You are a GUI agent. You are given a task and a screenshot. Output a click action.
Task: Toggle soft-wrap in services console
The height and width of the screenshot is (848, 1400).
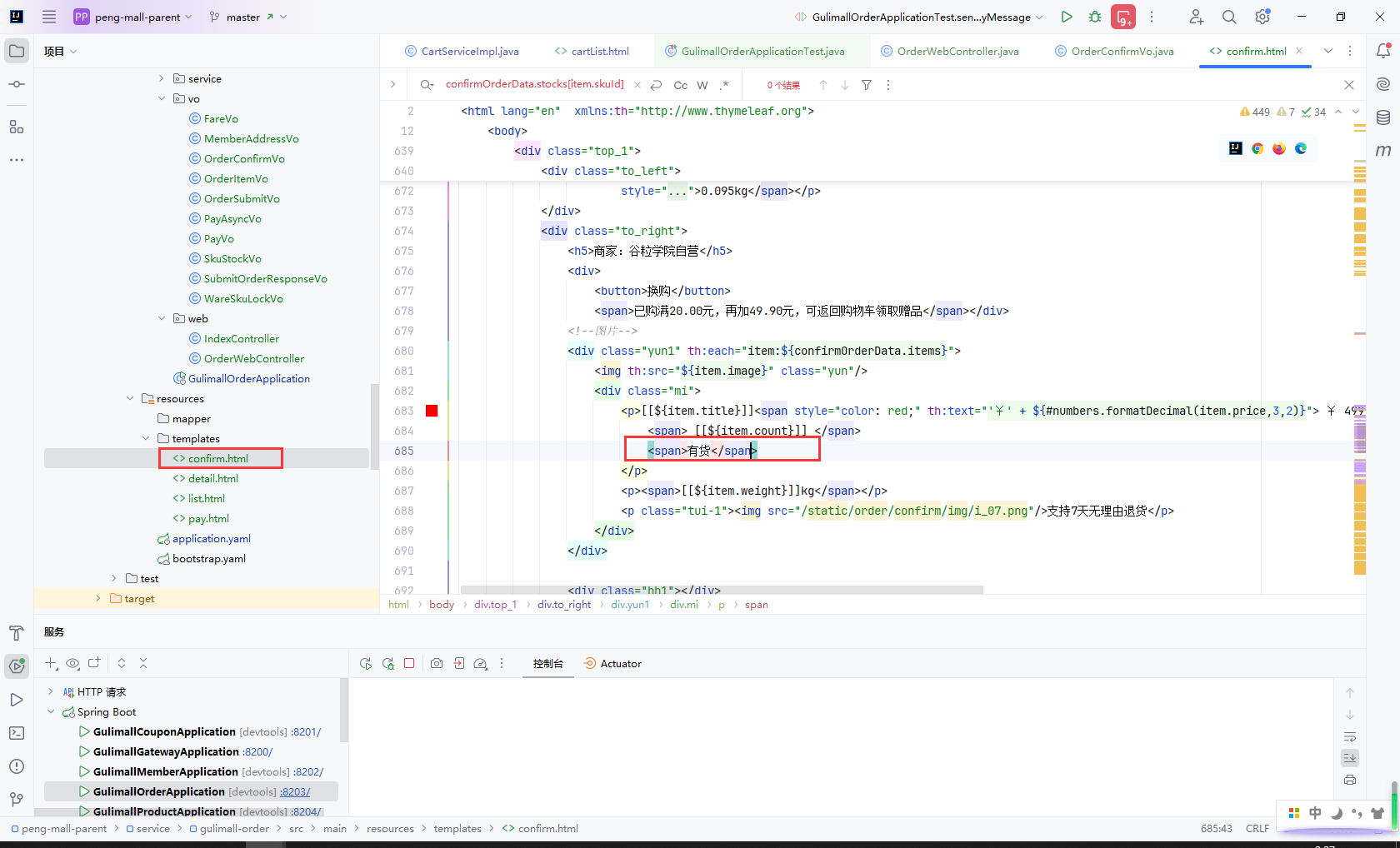(x=1350, y=736)
